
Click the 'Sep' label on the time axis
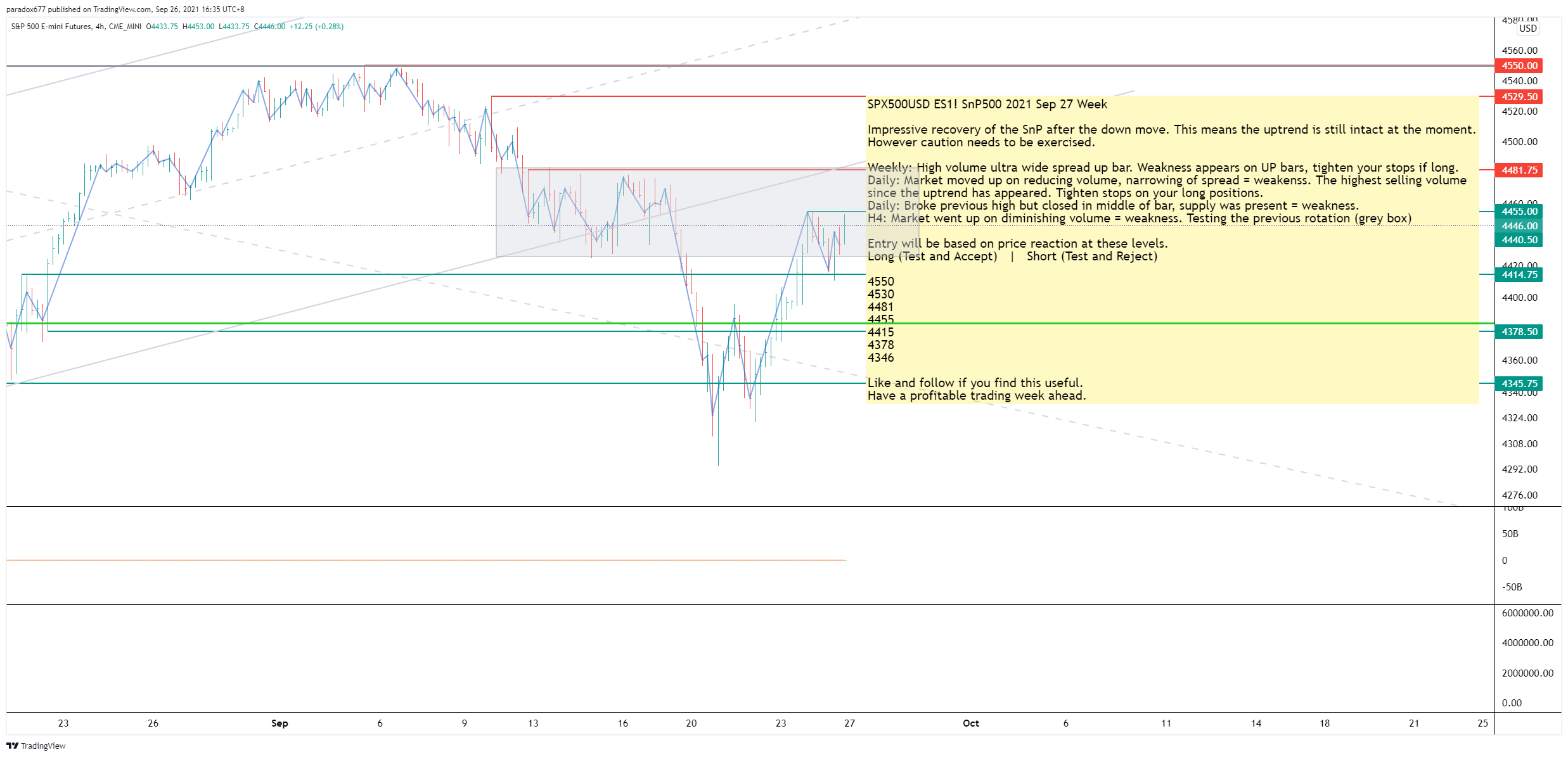coord(280,723)
